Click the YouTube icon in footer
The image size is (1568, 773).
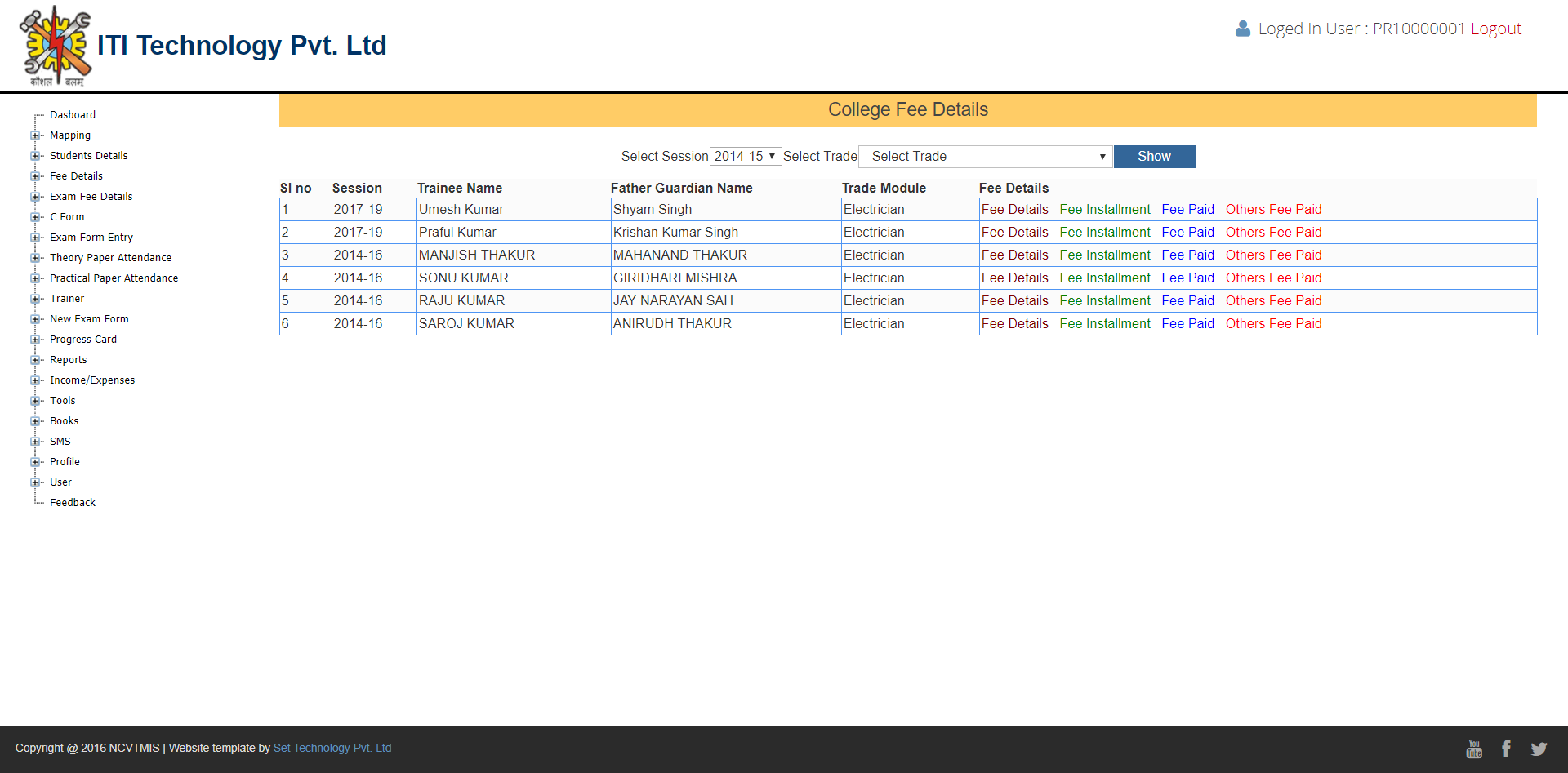pyautogui.click(x=1474, y=749)
